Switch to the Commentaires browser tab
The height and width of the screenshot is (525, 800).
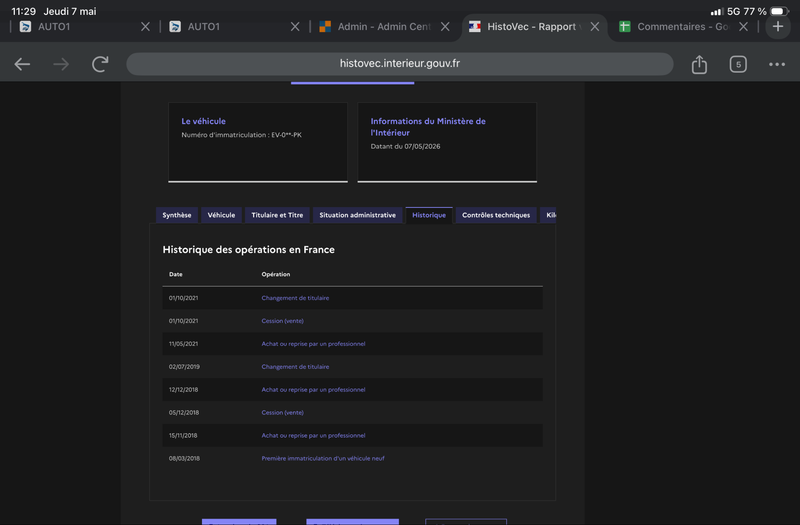[673, 27]
